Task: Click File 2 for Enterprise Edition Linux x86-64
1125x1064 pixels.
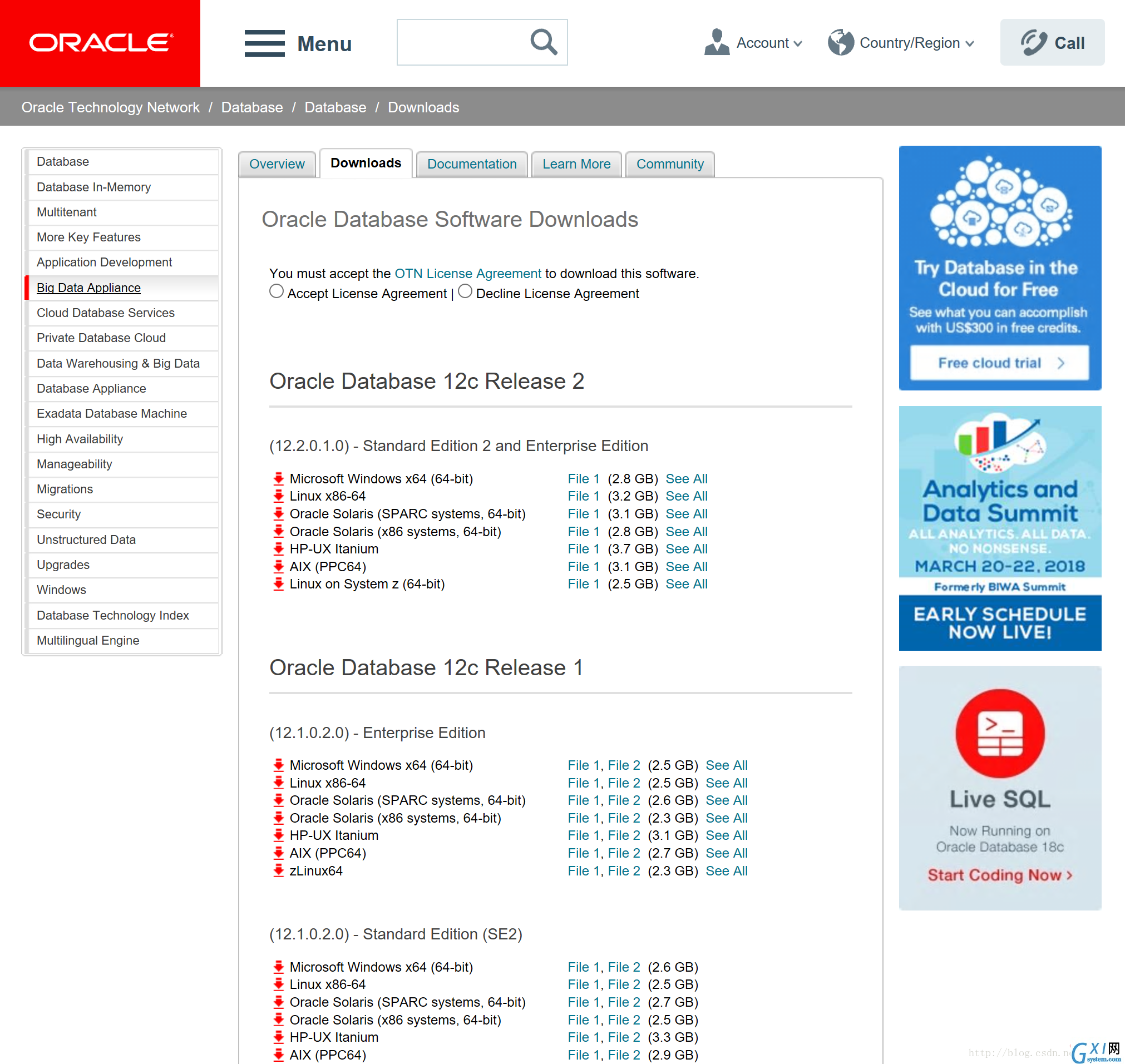Action: point(624,783)
